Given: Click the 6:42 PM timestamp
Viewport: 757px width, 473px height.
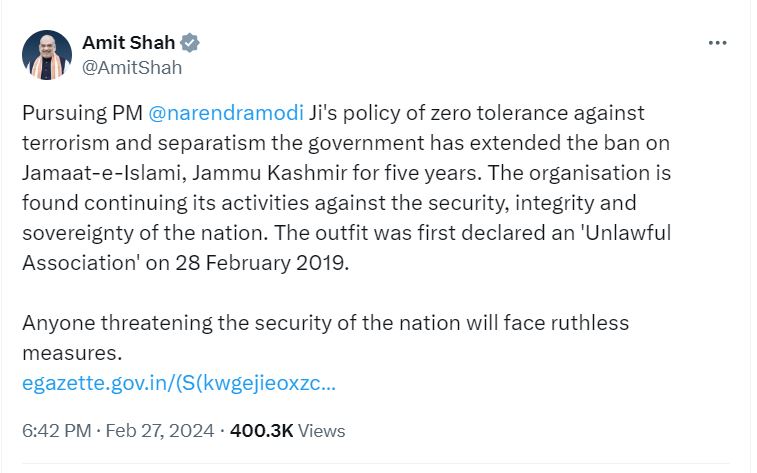Looking at the screenshot, I should [x=55, y=431].
